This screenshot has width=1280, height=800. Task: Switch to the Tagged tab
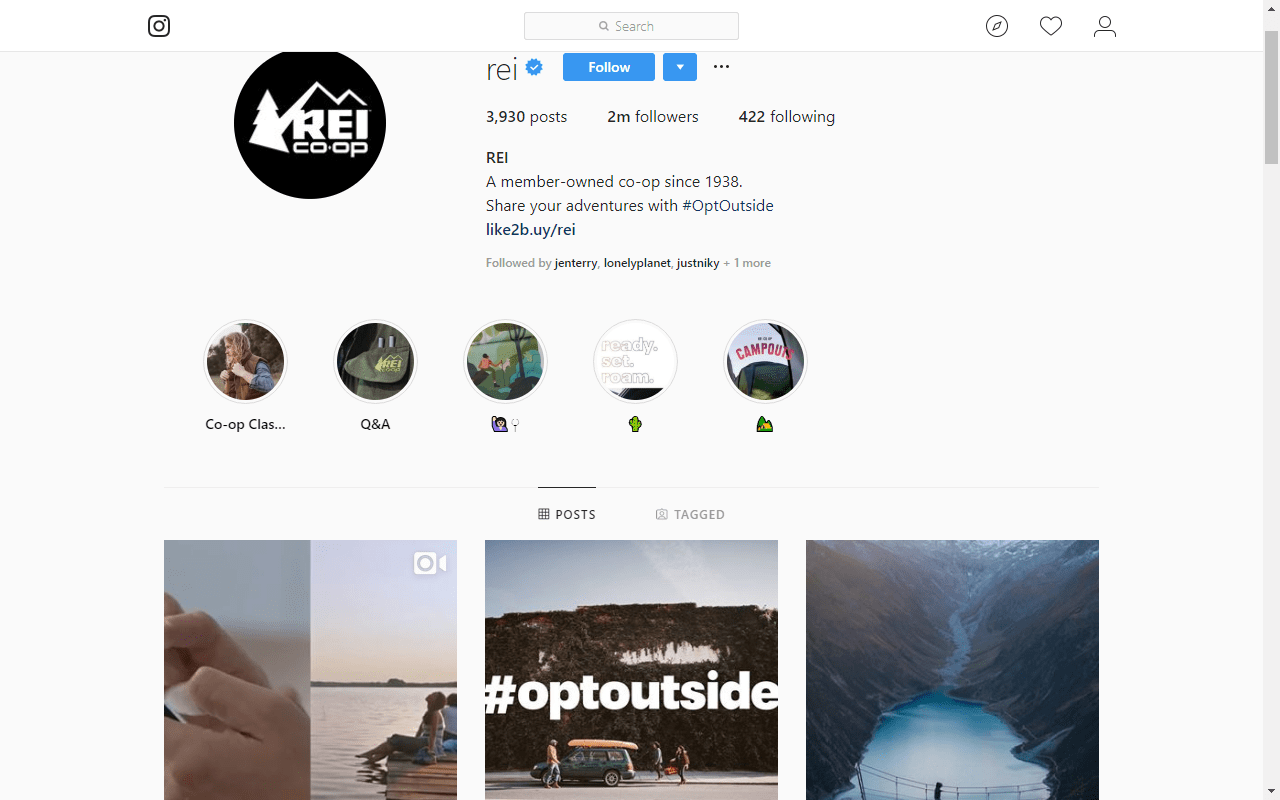tap(690, 514)
